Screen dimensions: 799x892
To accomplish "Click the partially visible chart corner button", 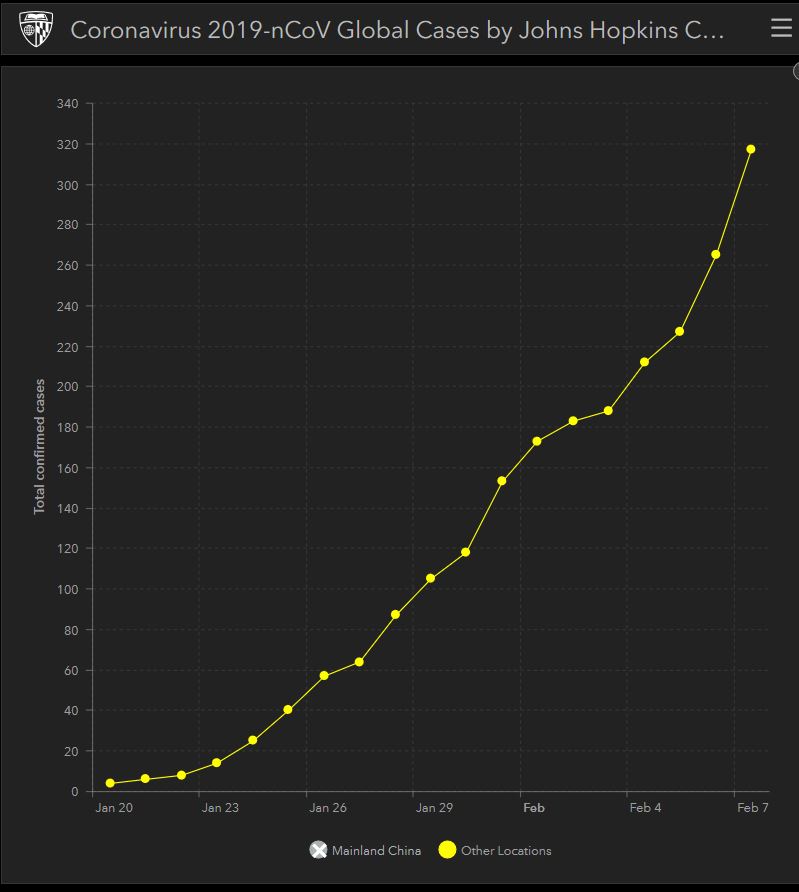I will (795, 72).
